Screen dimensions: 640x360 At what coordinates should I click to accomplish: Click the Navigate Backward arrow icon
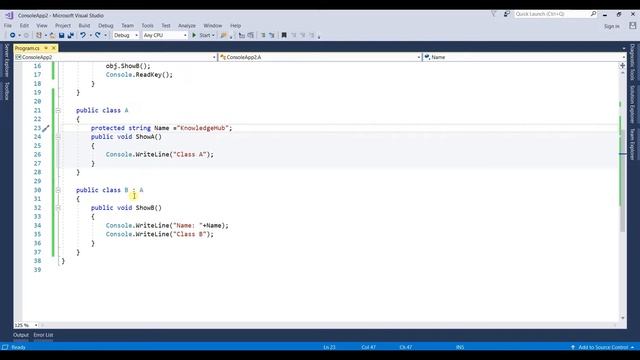point(12,36)
